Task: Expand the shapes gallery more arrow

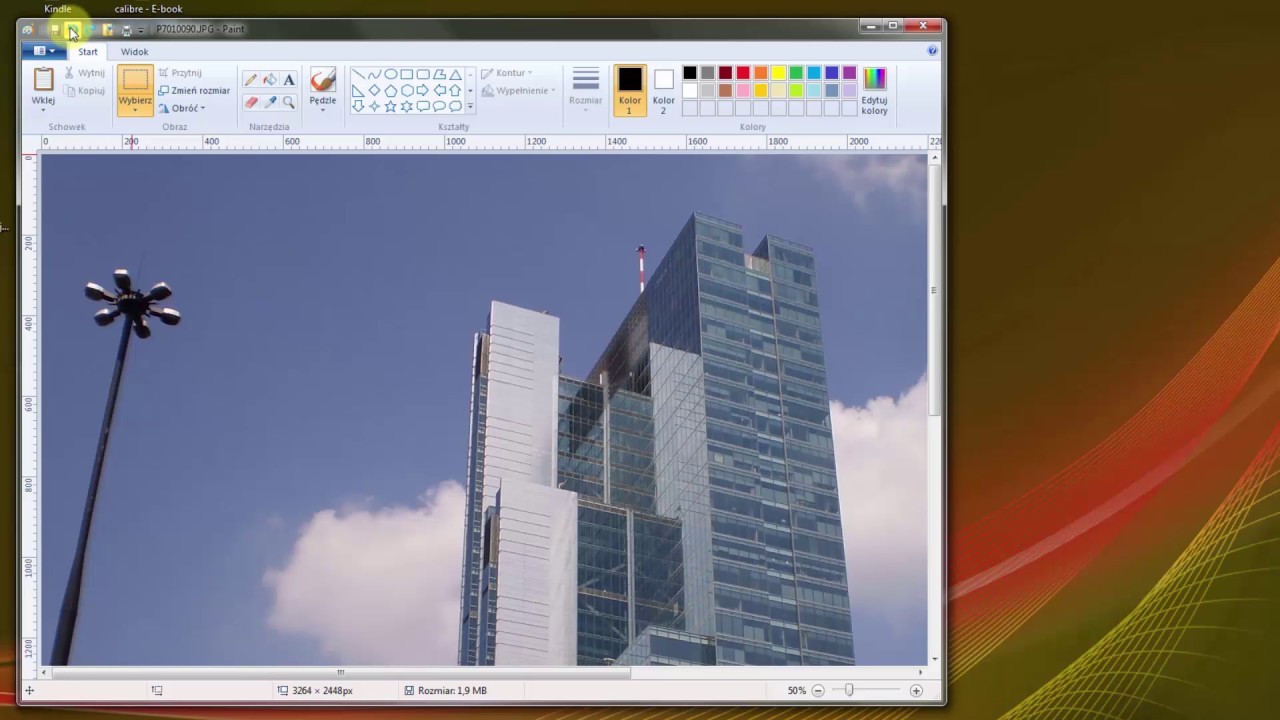Action: (470, 106)
